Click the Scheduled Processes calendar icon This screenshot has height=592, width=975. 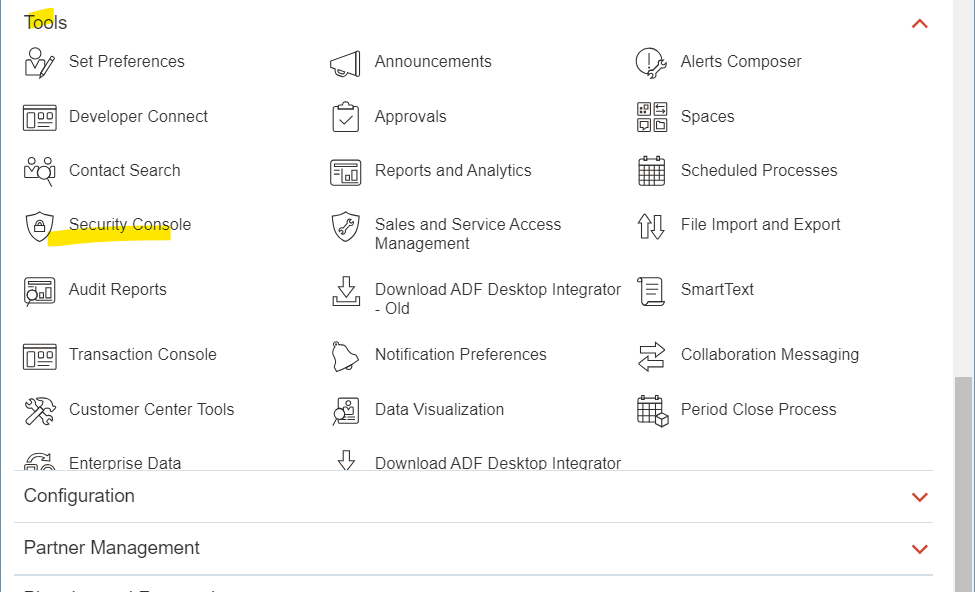point(651,171)
